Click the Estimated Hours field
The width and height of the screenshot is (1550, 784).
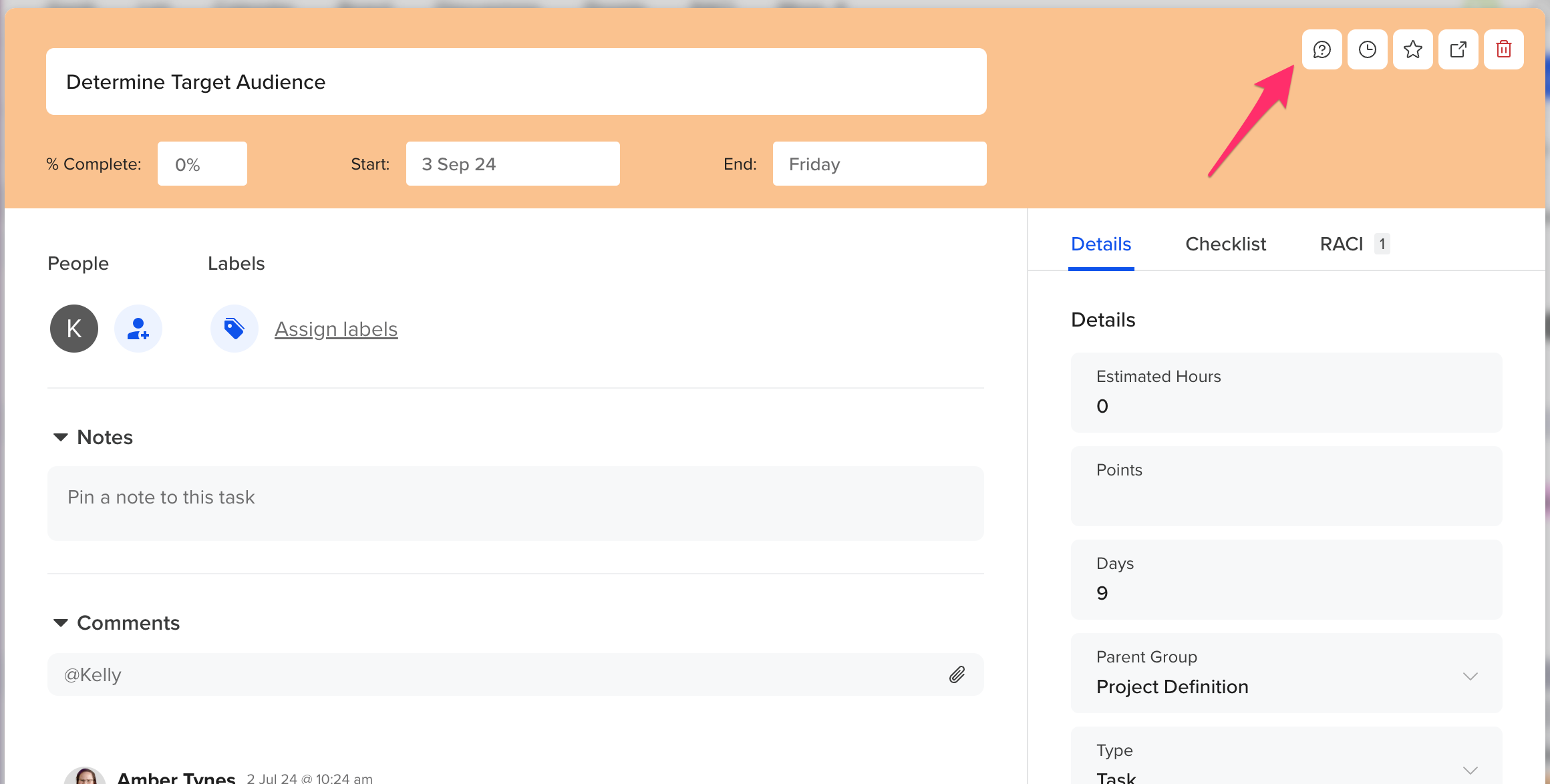point(1286,394)
